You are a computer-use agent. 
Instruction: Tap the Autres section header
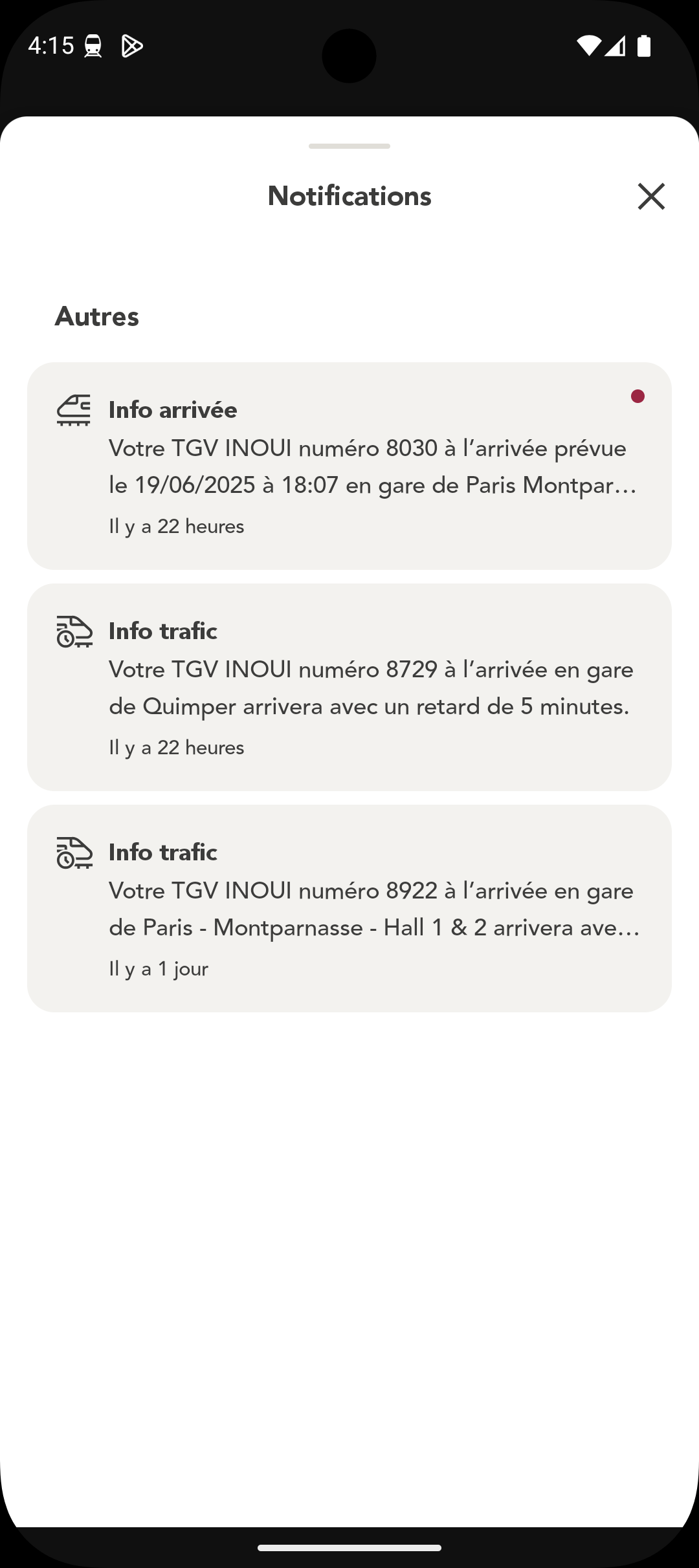(x=97, y=316)
